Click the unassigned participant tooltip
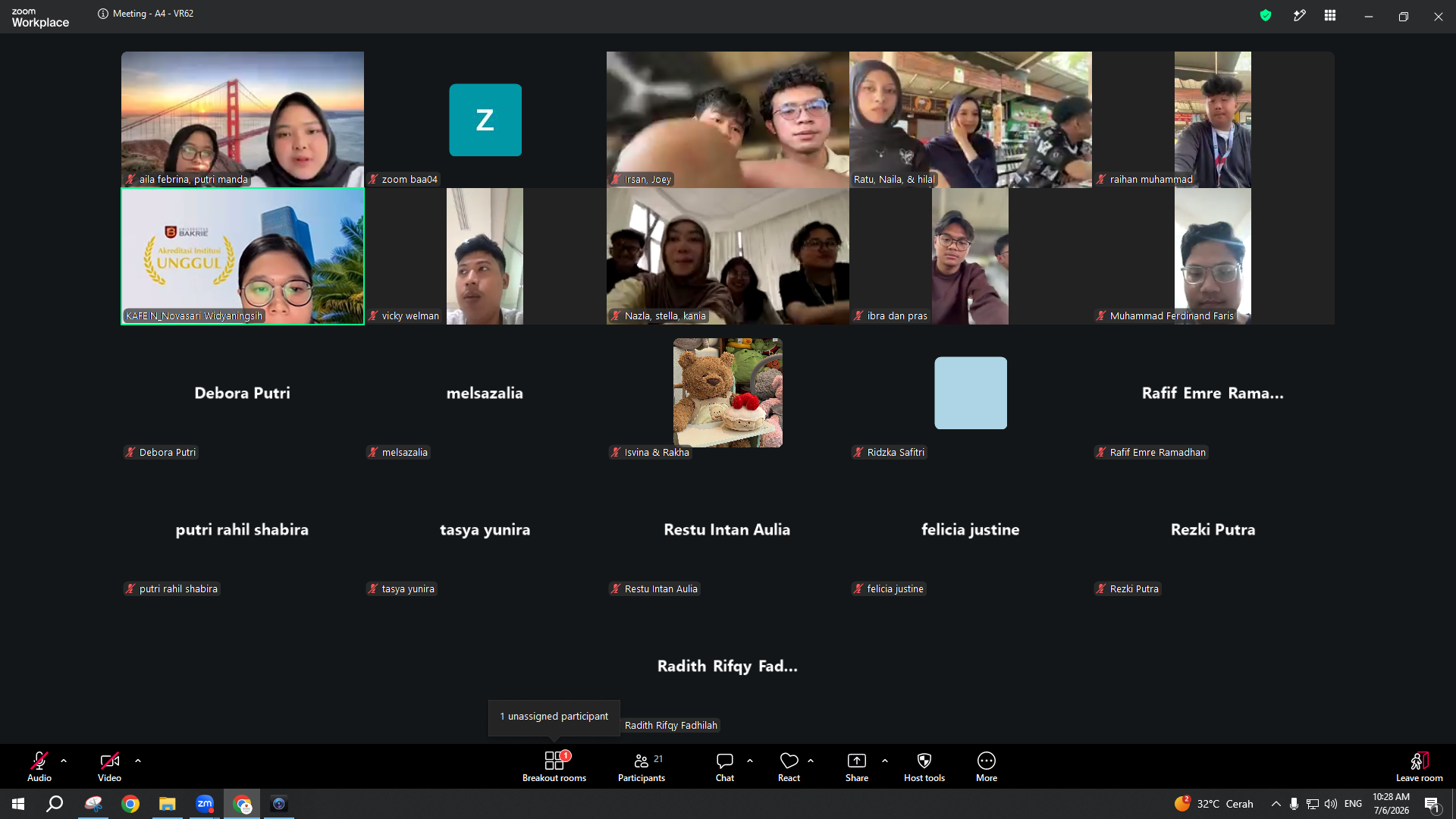The width and height of the screenshot is (1456, 819). [x=554, y=717]
